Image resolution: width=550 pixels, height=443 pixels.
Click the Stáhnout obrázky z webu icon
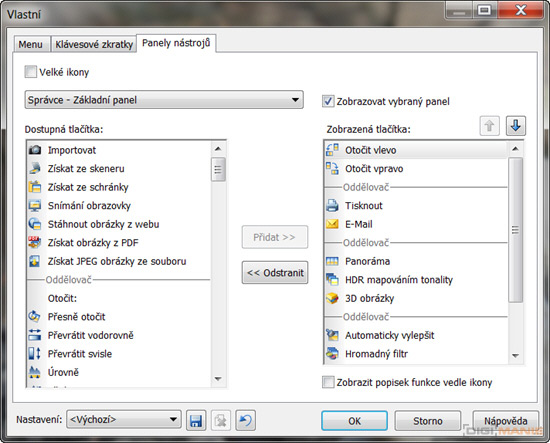[x=34, y=224]
